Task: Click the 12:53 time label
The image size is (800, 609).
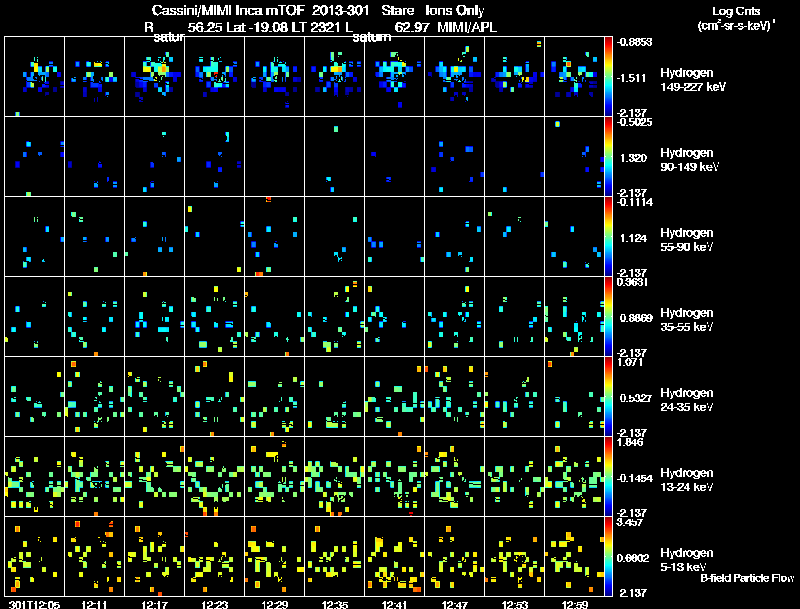Action: (x=515, y=604)
